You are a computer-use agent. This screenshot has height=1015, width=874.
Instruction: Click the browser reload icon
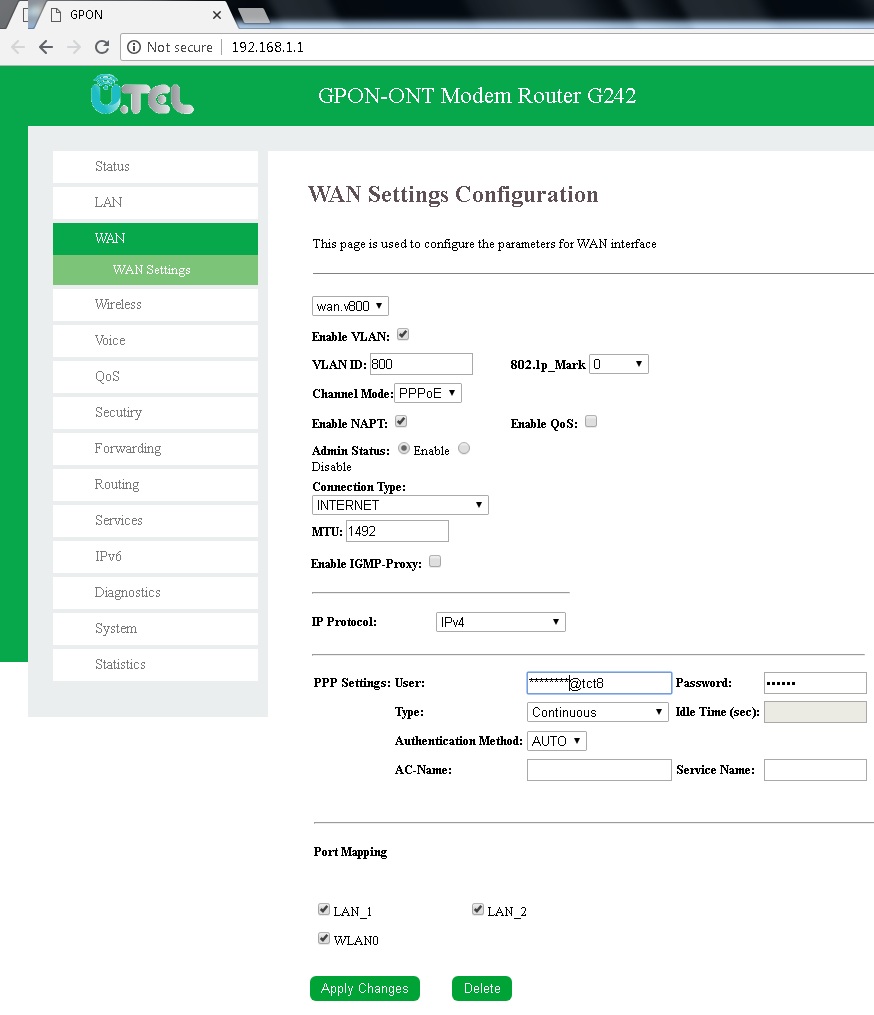coord(101,47)
